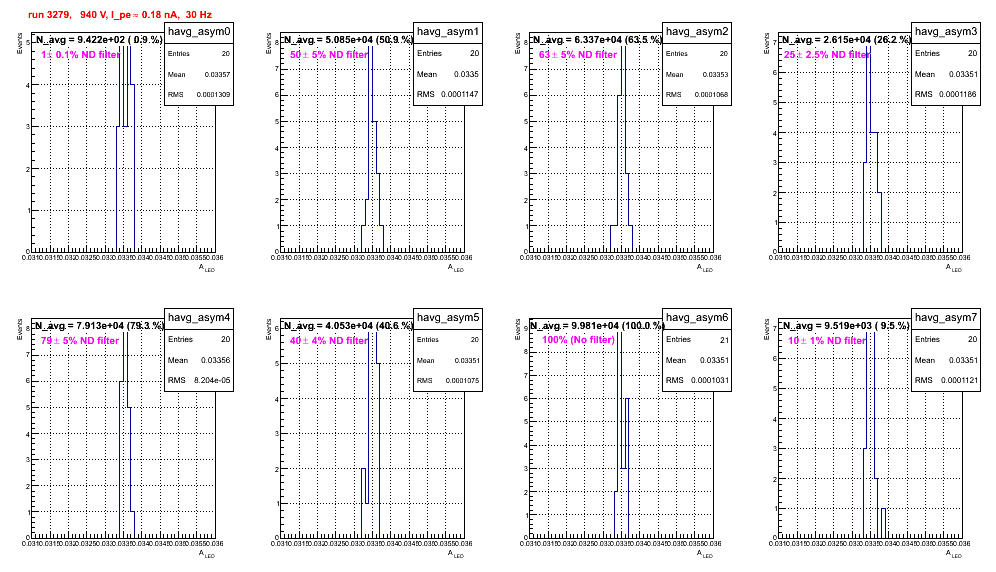Click RMS 0.0001075 in havg_asym5 stats
This screenshot has width=996, height=572.
click(448, 381)
